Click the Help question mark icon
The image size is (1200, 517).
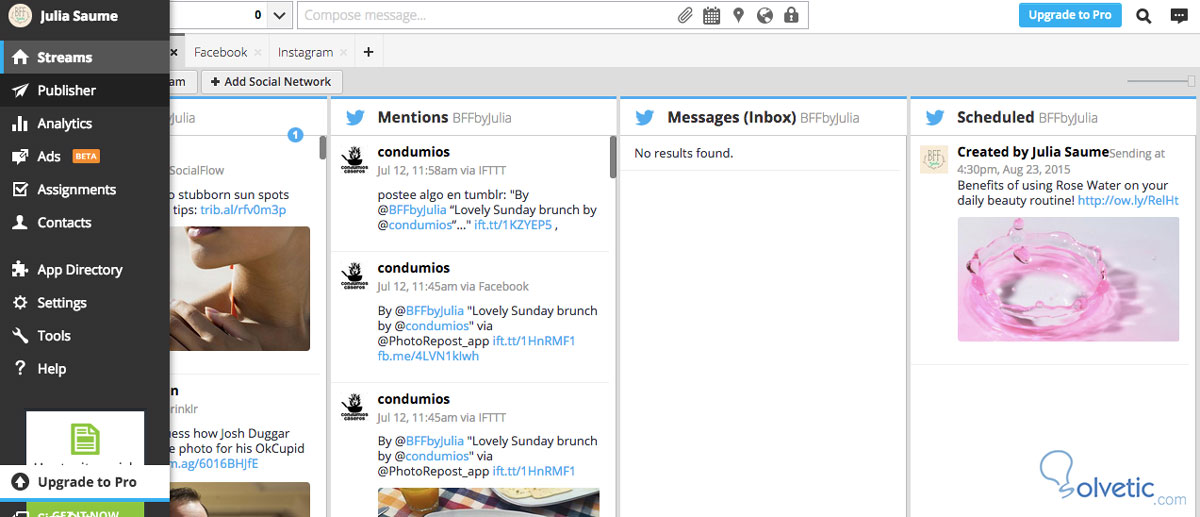pos(19,368)
